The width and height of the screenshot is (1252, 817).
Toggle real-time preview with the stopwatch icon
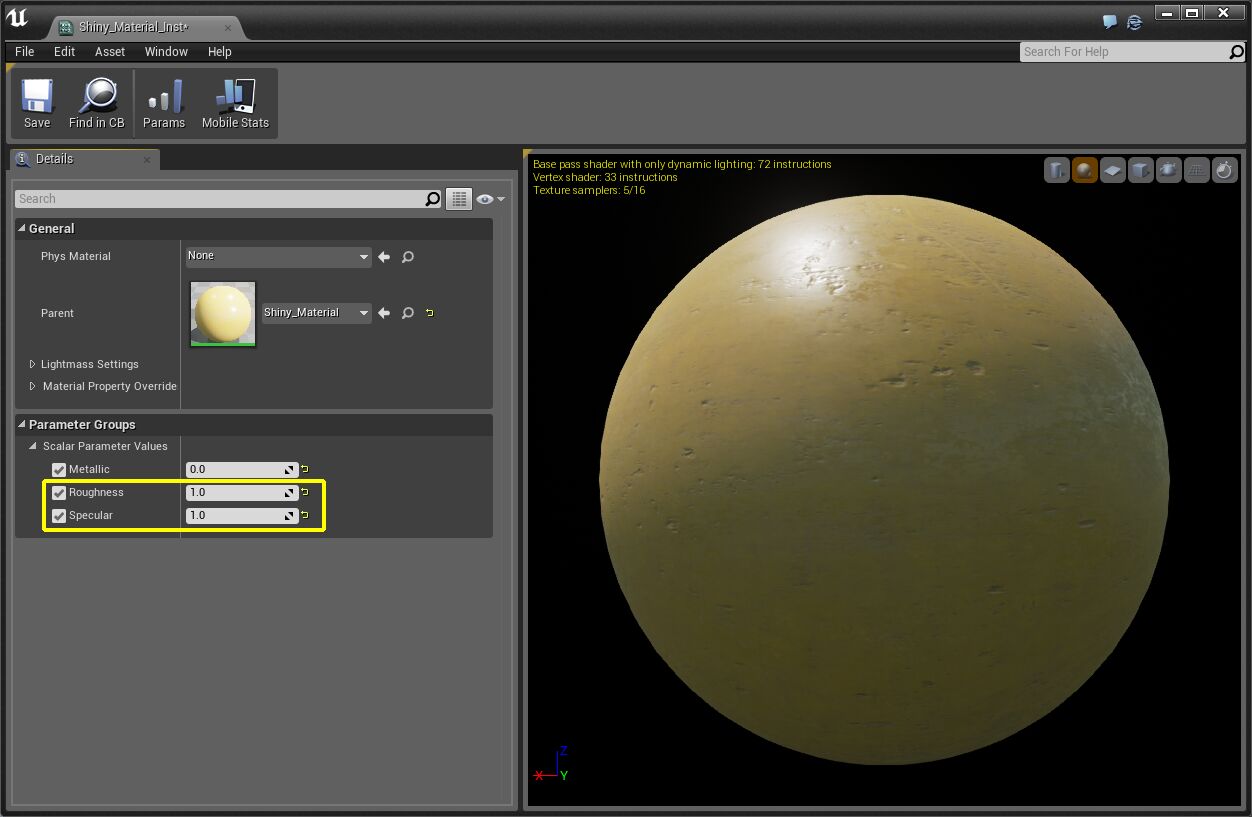tap(1224, 170)
